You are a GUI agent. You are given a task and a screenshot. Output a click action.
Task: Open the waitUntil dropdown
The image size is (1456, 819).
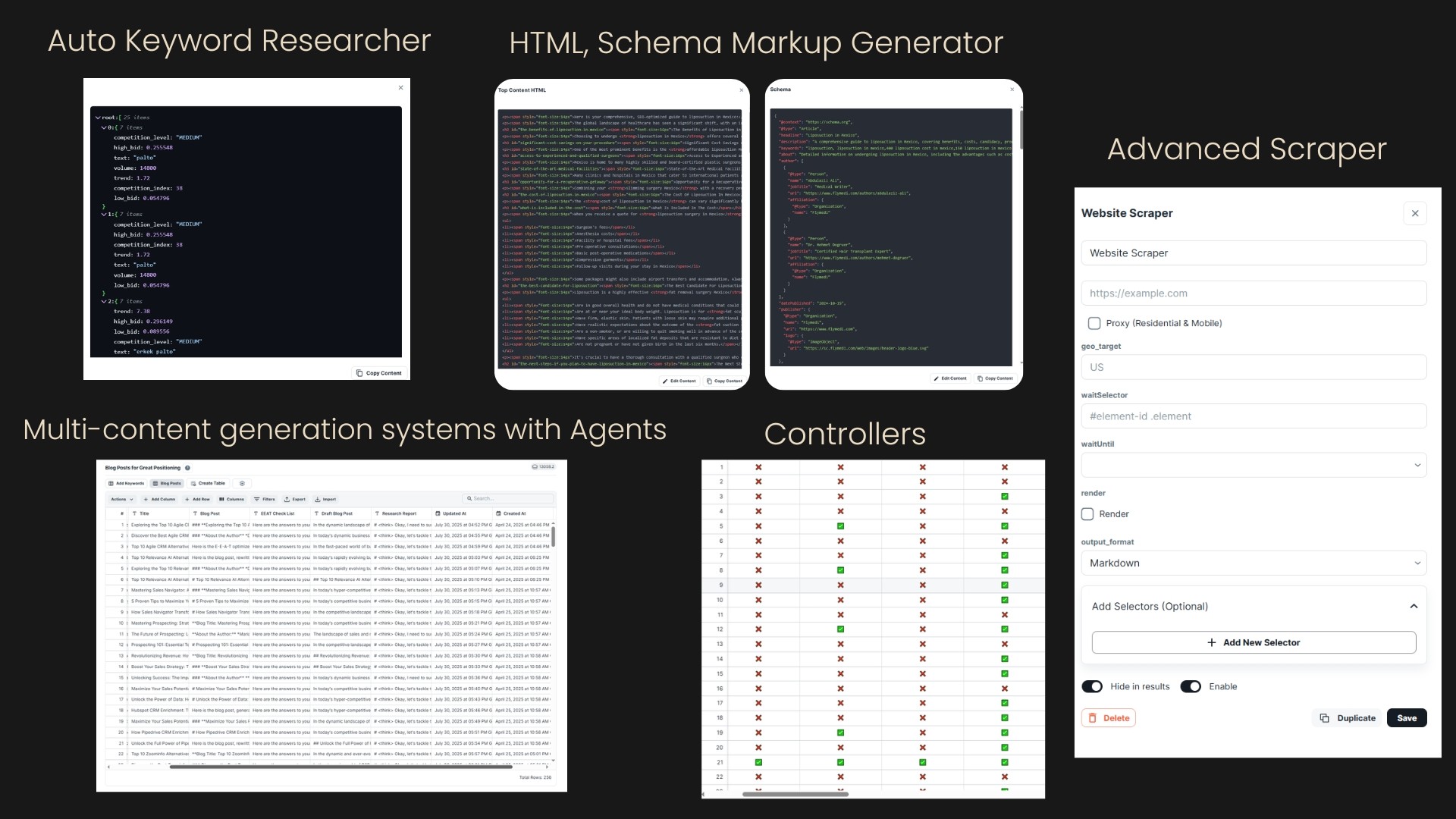coord(1254,465)
